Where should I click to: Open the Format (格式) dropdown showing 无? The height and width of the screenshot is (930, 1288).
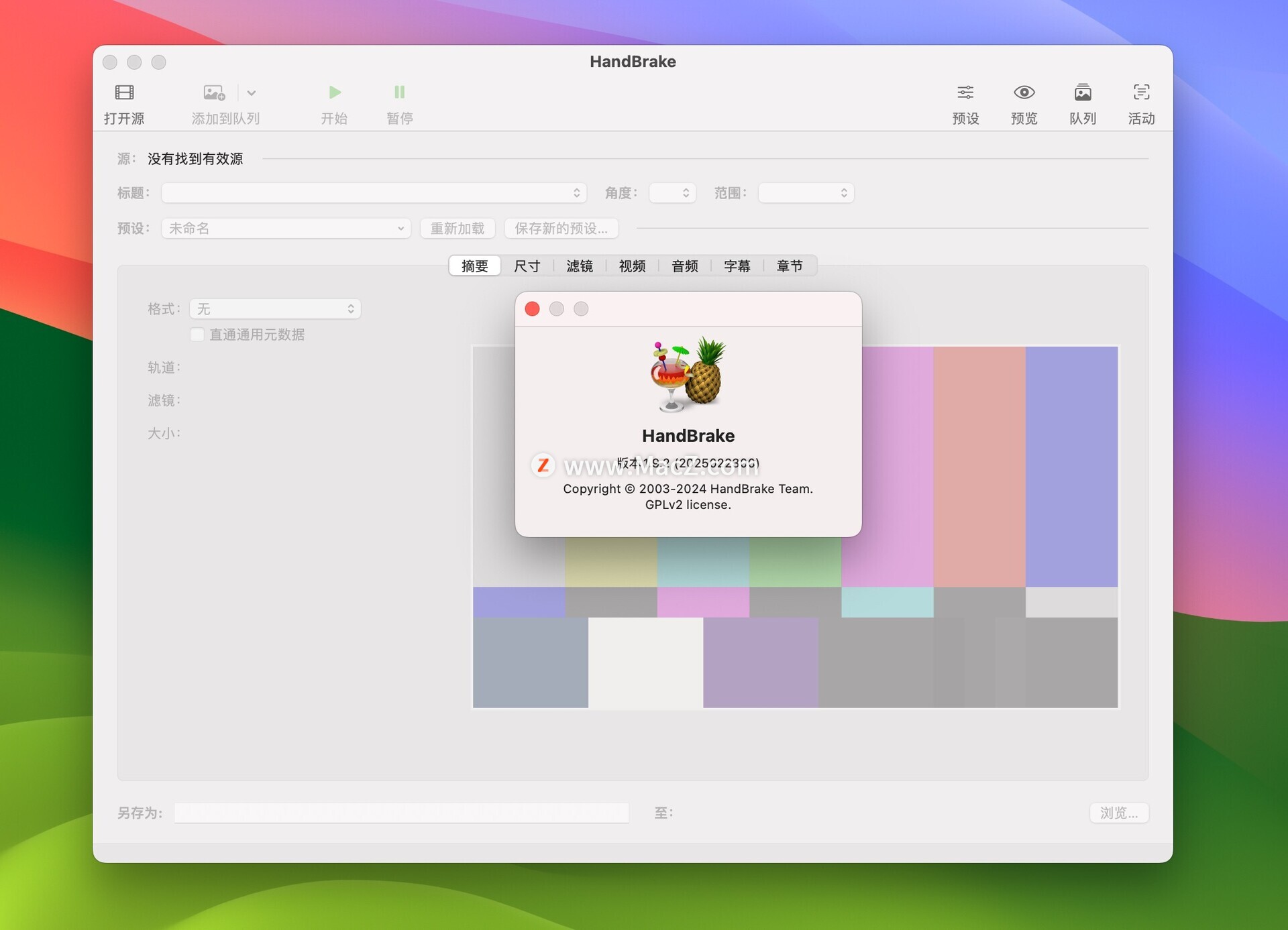point(275,309)
